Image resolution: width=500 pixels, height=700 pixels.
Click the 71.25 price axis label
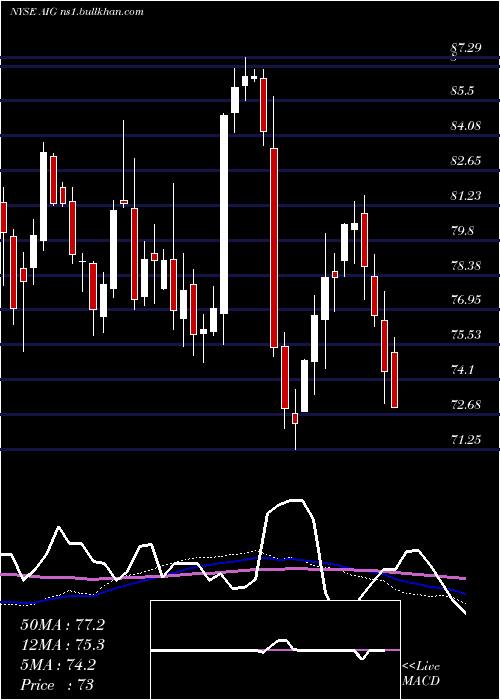[x=466, y=440]
